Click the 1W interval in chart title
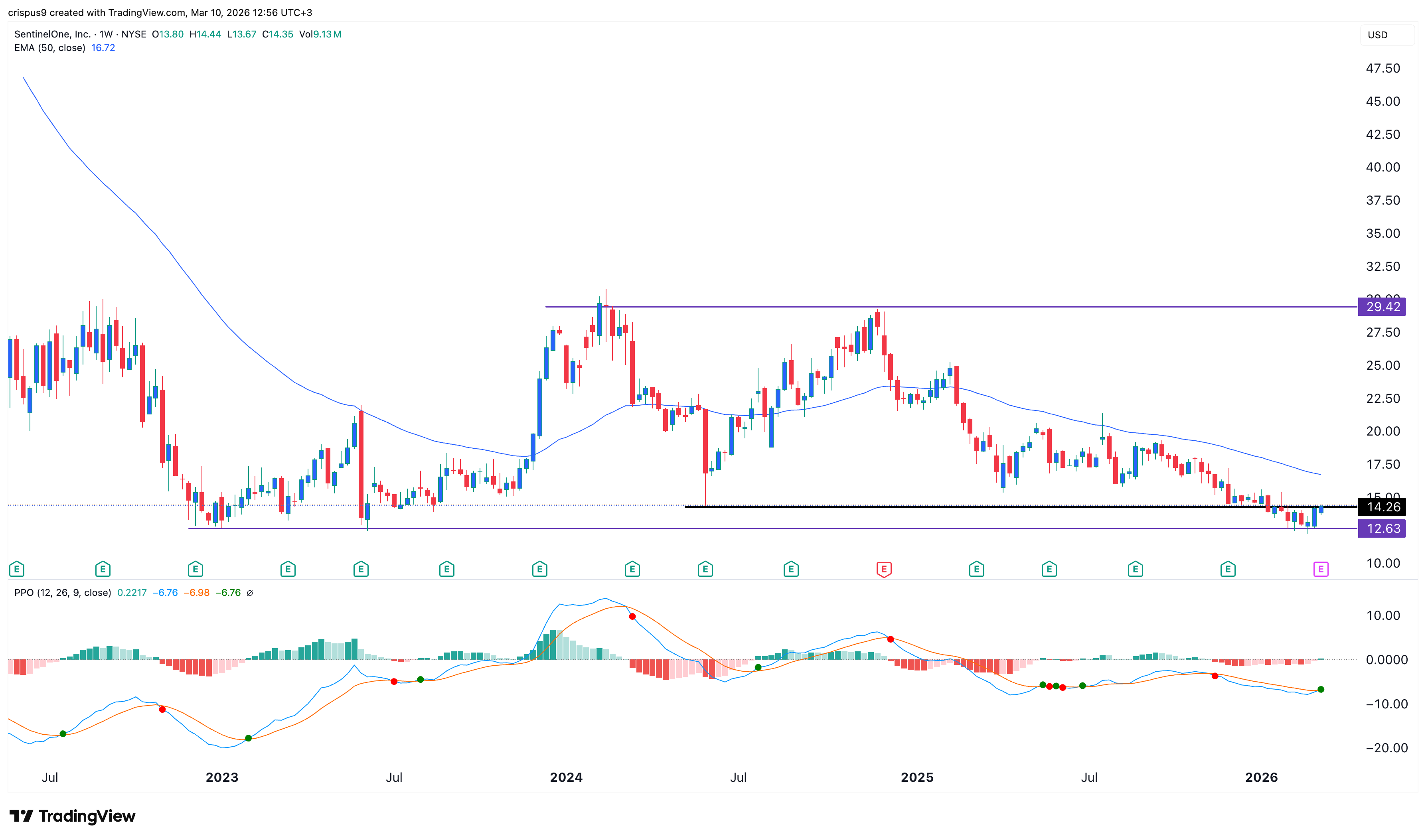The width and height of the screenshot is (1426, 840). pyautogui.click(x=106, y=35)
